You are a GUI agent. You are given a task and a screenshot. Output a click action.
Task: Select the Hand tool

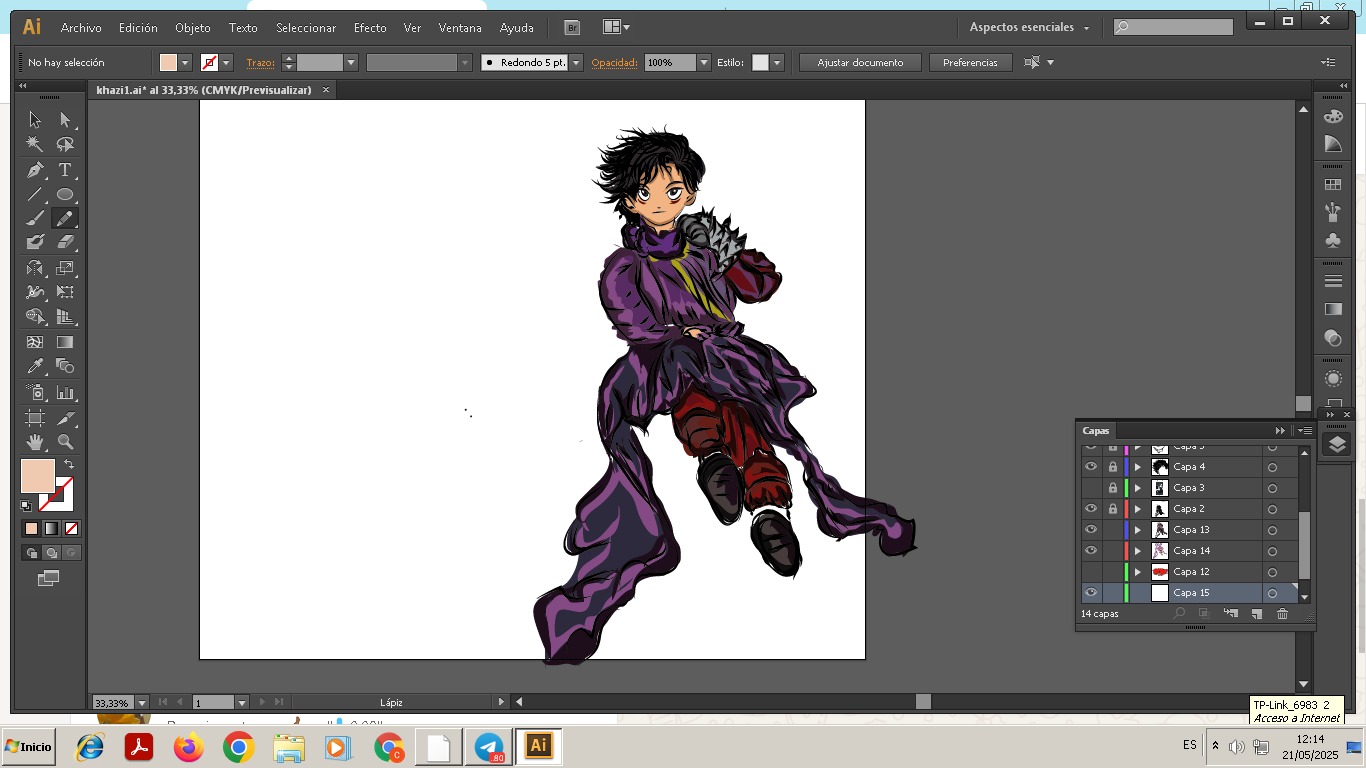point(35,442)
